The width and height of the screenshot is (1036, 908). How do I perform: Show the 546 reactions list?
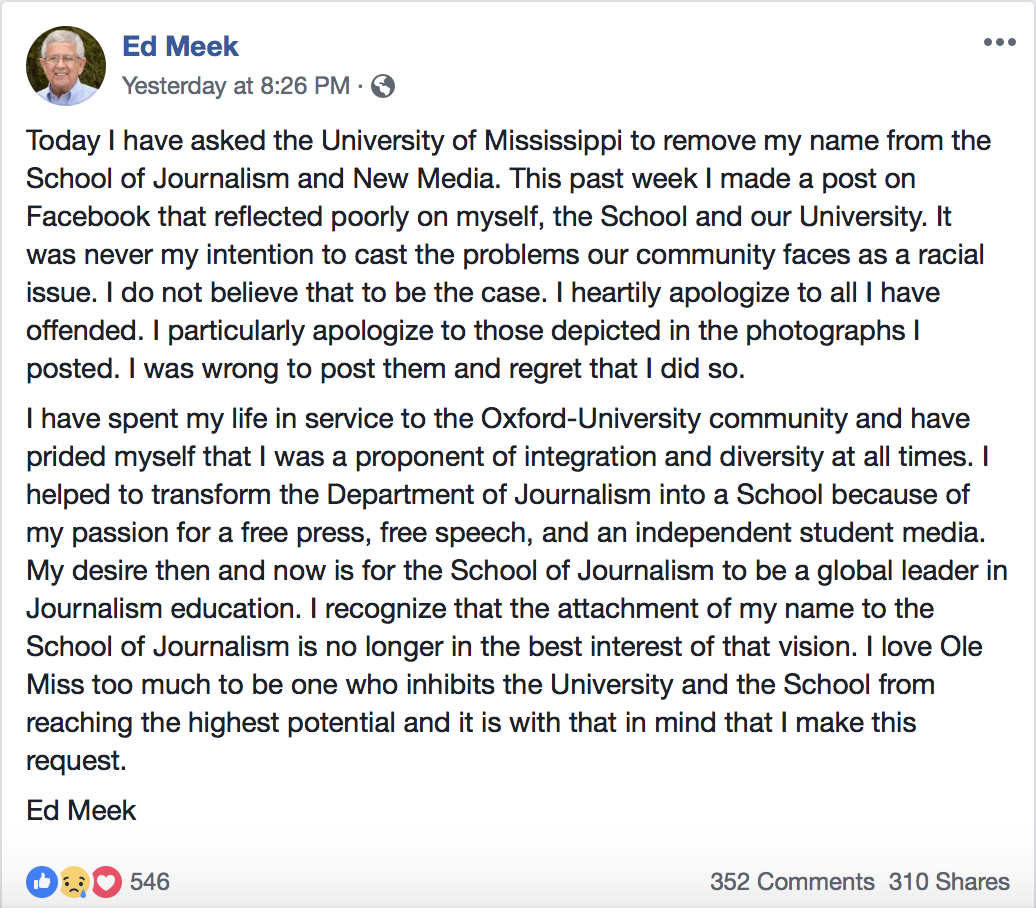(150, 881)
